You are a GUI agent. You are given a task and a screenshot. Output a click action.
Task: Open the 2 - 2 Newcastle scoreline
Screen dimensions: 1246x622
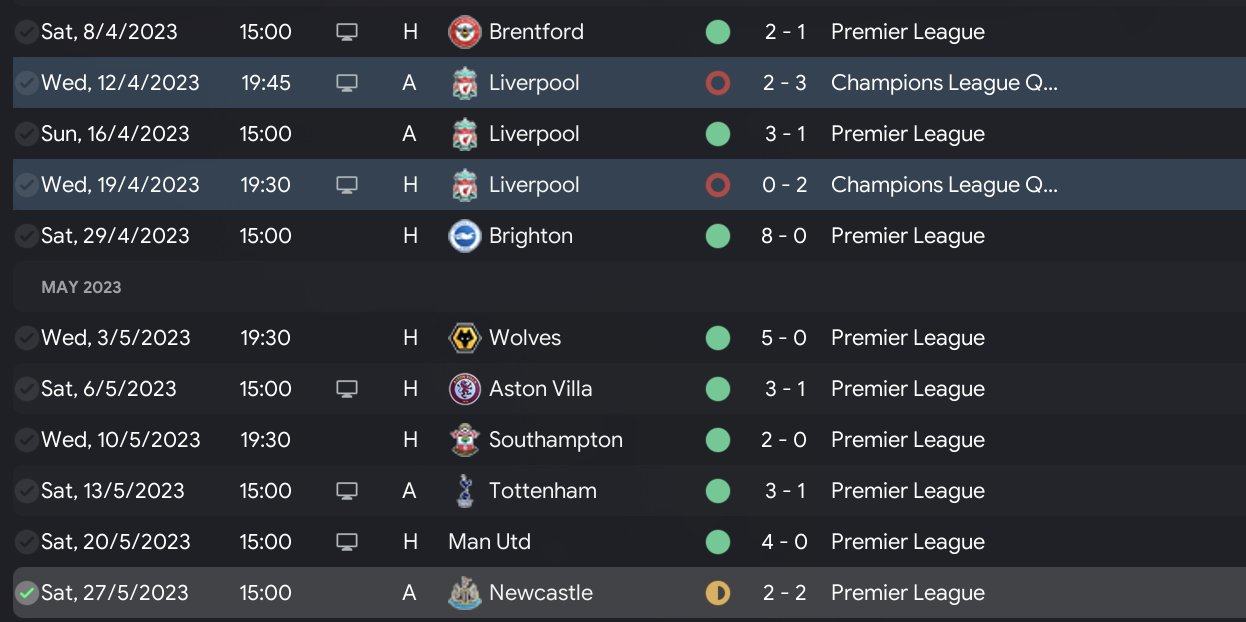(x=784, y=593)
